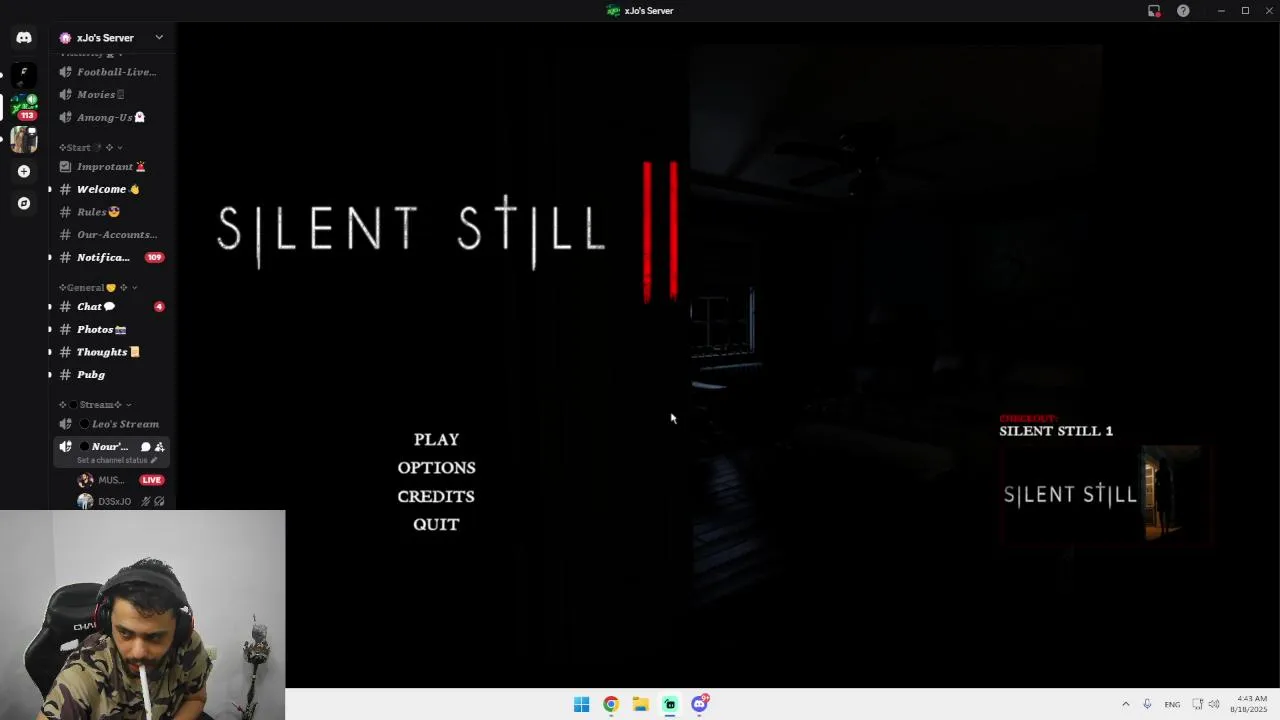
Task: Open Discord direct messages home icon
Action: [x=24, y=38]
